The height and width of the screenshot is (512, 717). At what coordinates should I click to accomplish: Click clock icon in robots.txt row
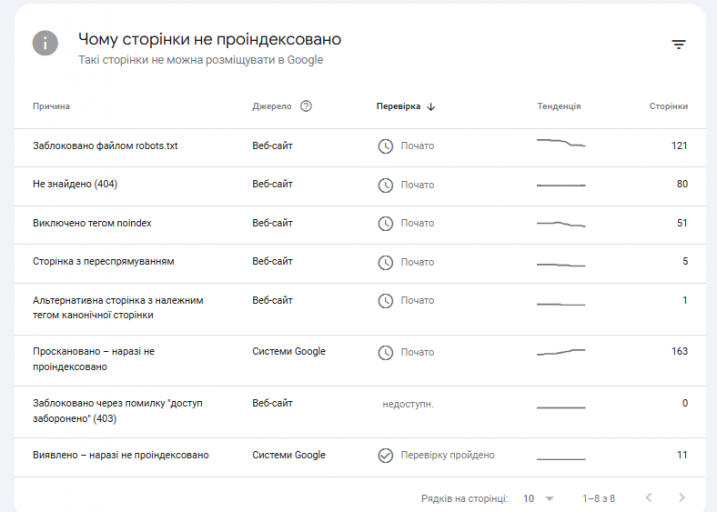(385, 146)
